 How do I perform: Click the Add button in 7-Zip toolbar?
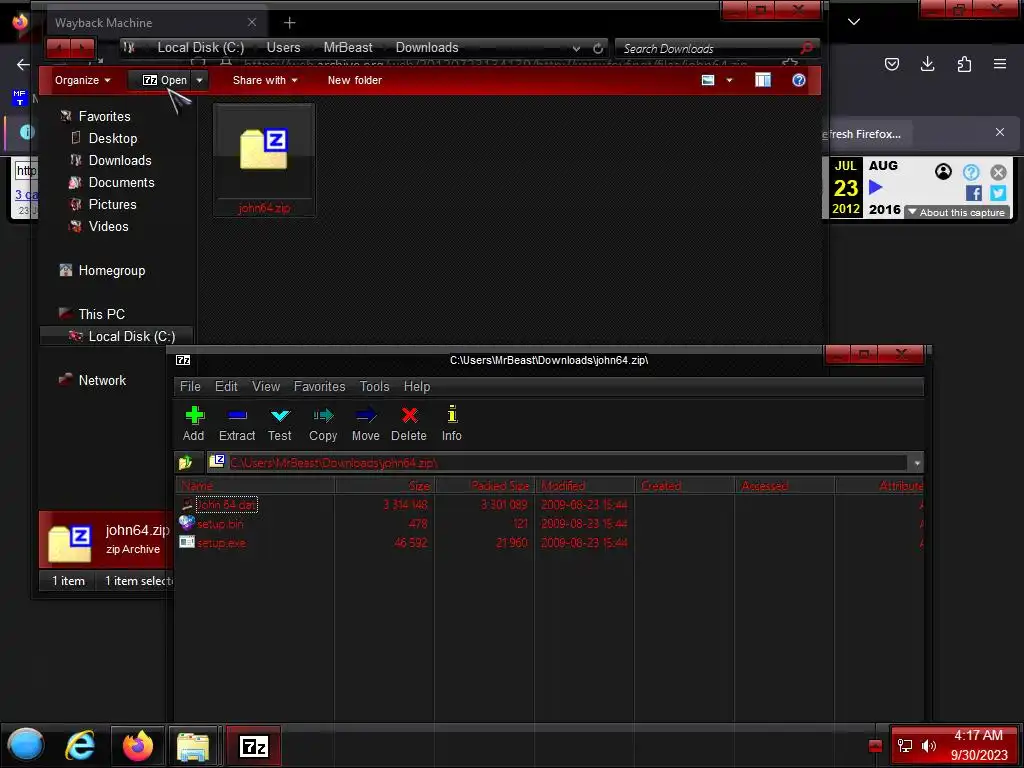tap(193, 424)
